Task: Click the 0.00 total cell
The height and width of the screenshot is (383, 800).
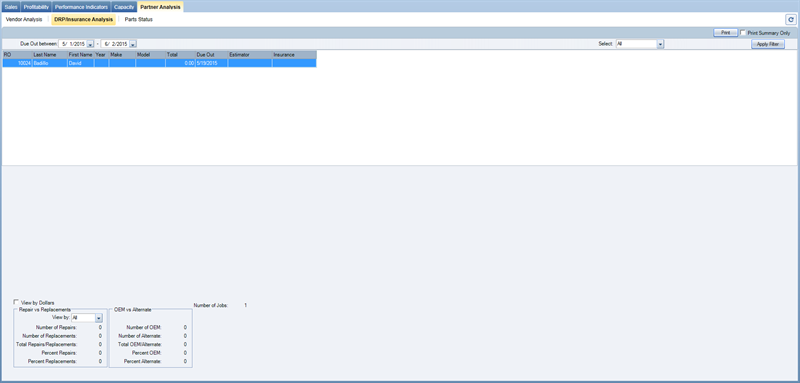Action: [x=180, y=63]
